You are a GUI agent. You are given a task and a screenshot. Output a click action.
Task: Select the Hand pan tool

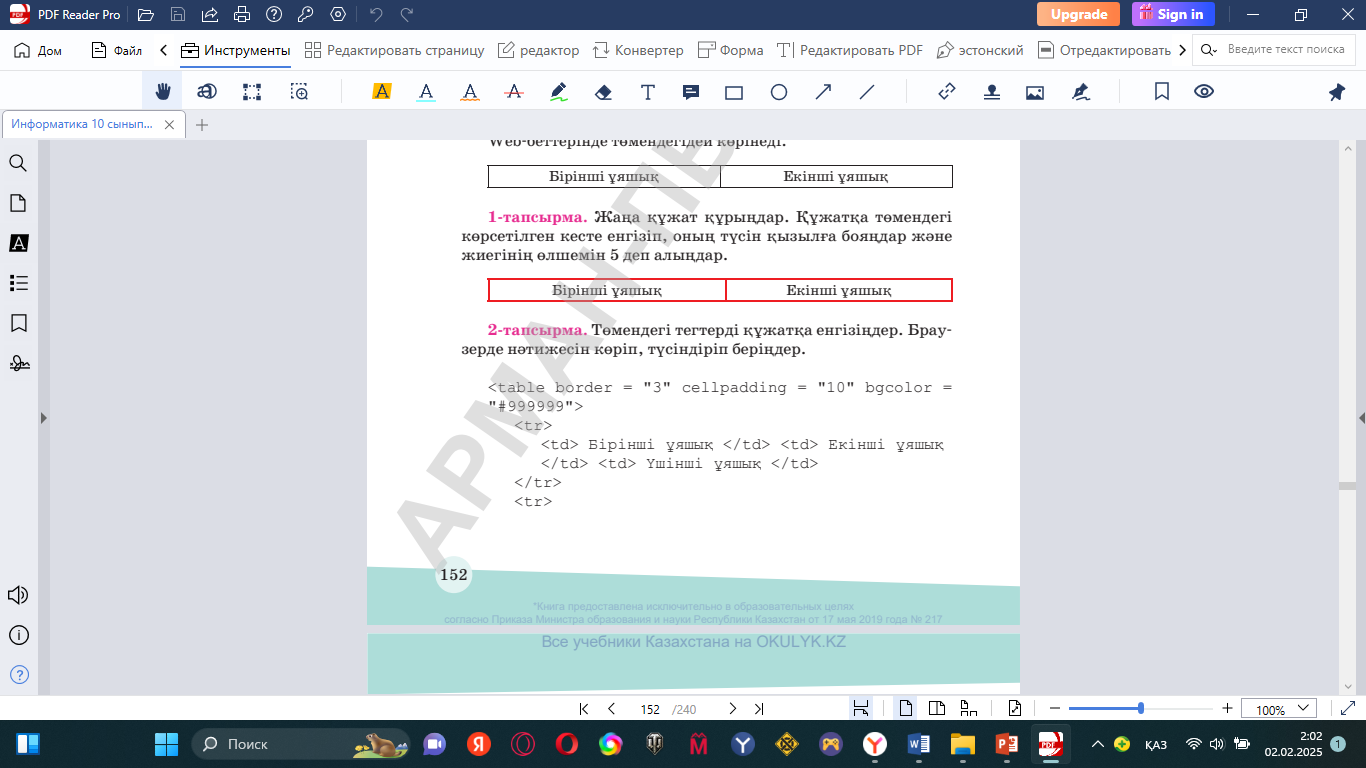tap(163, 92)
